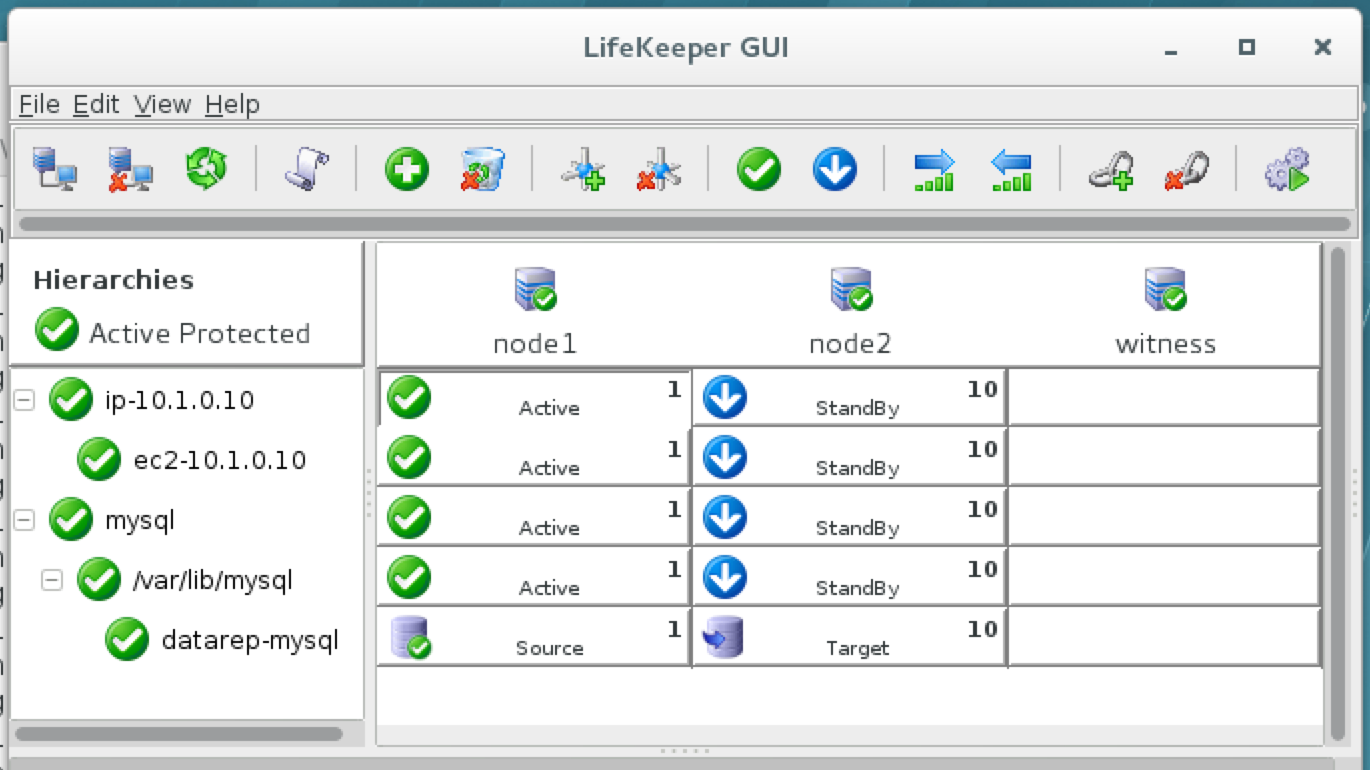Image resolution: width=1370 pixels, height=770 pixels.
Task: Click the Source database icon on node1
Action: point(410,637)
